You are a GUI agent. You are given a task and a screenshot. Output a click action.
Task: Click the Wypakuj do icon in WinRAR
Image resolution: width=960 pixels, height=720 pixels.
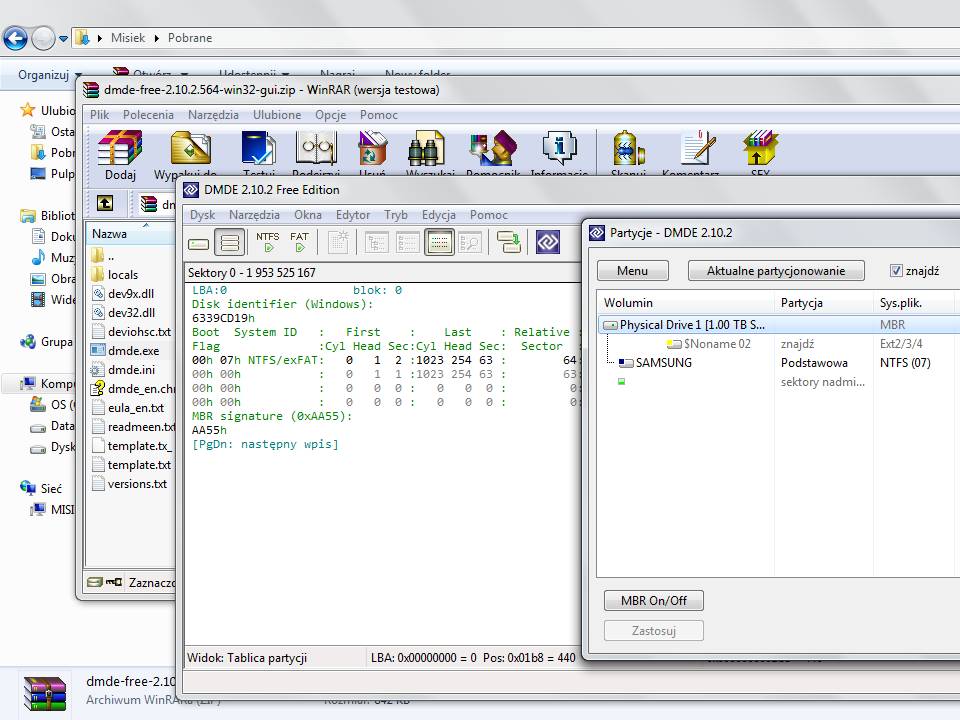click(190, 148)
